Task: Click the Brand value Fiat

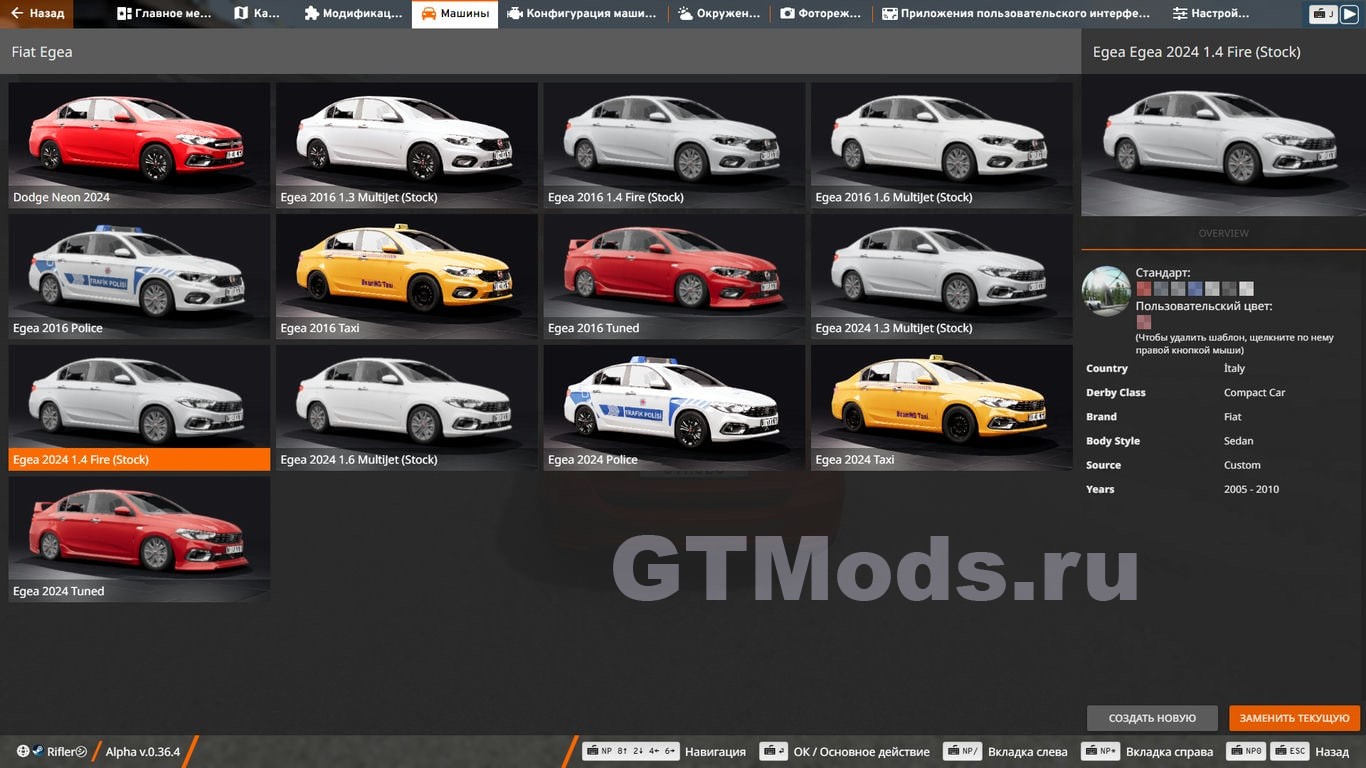Action: click(x=1232, y=417)
